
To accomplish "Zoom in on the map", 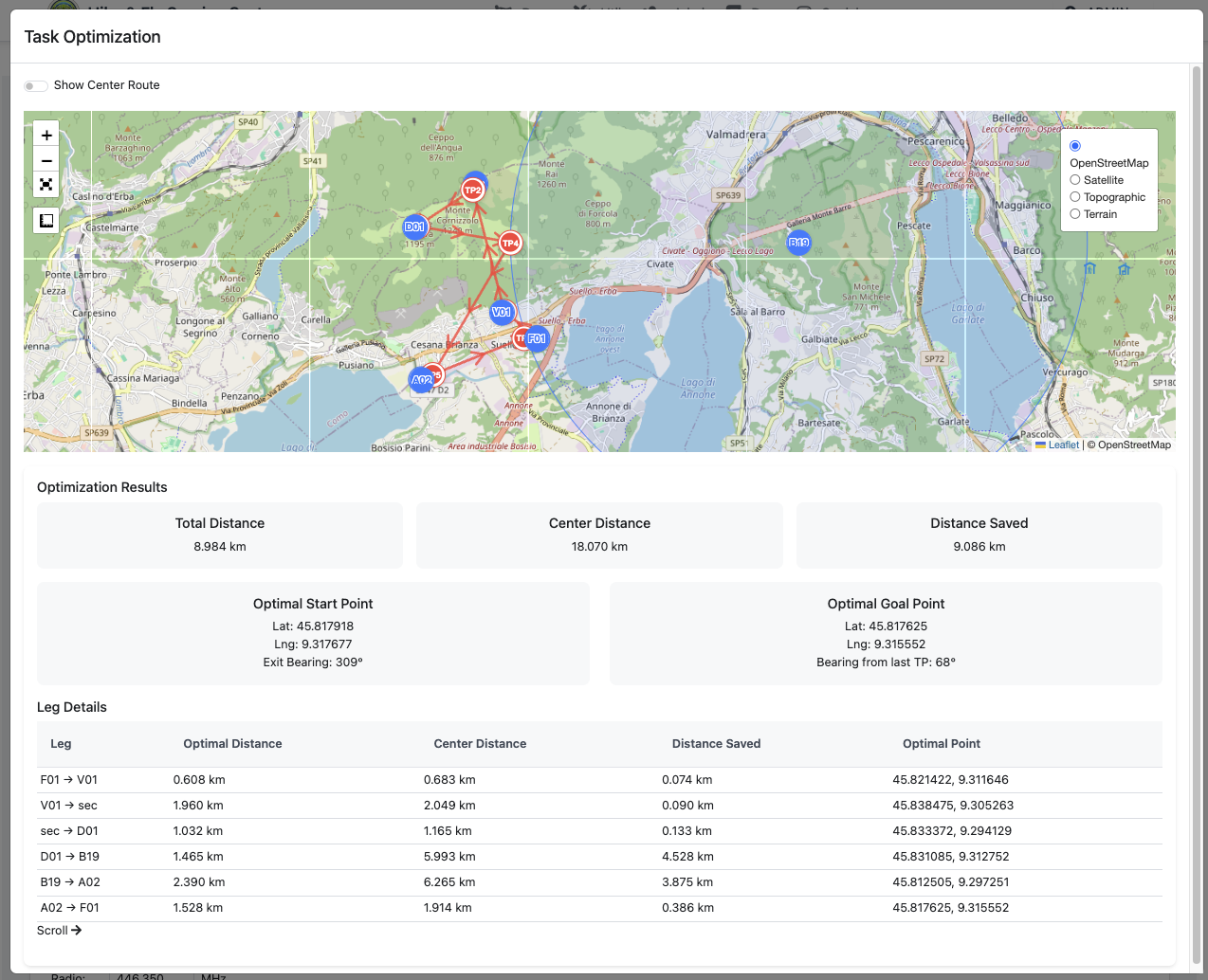I will [x=46, y=135].
